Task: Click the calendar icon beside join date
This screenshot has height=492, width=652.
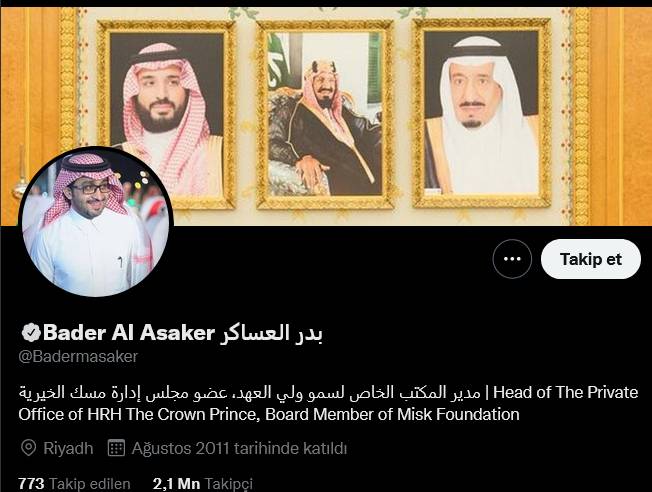Action: point(116,448)
